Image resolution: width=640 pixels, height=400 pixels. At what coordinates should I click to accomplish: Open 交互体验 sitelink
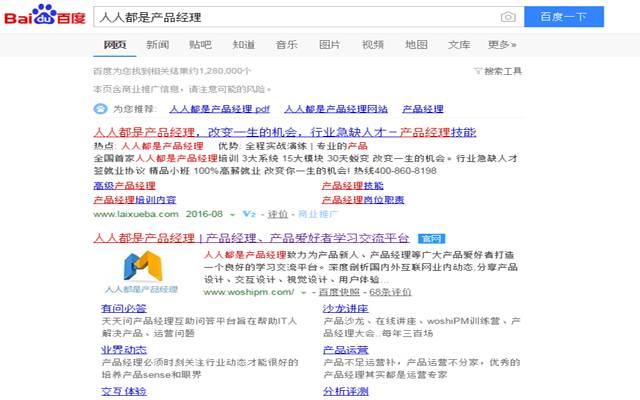[124, 391]
